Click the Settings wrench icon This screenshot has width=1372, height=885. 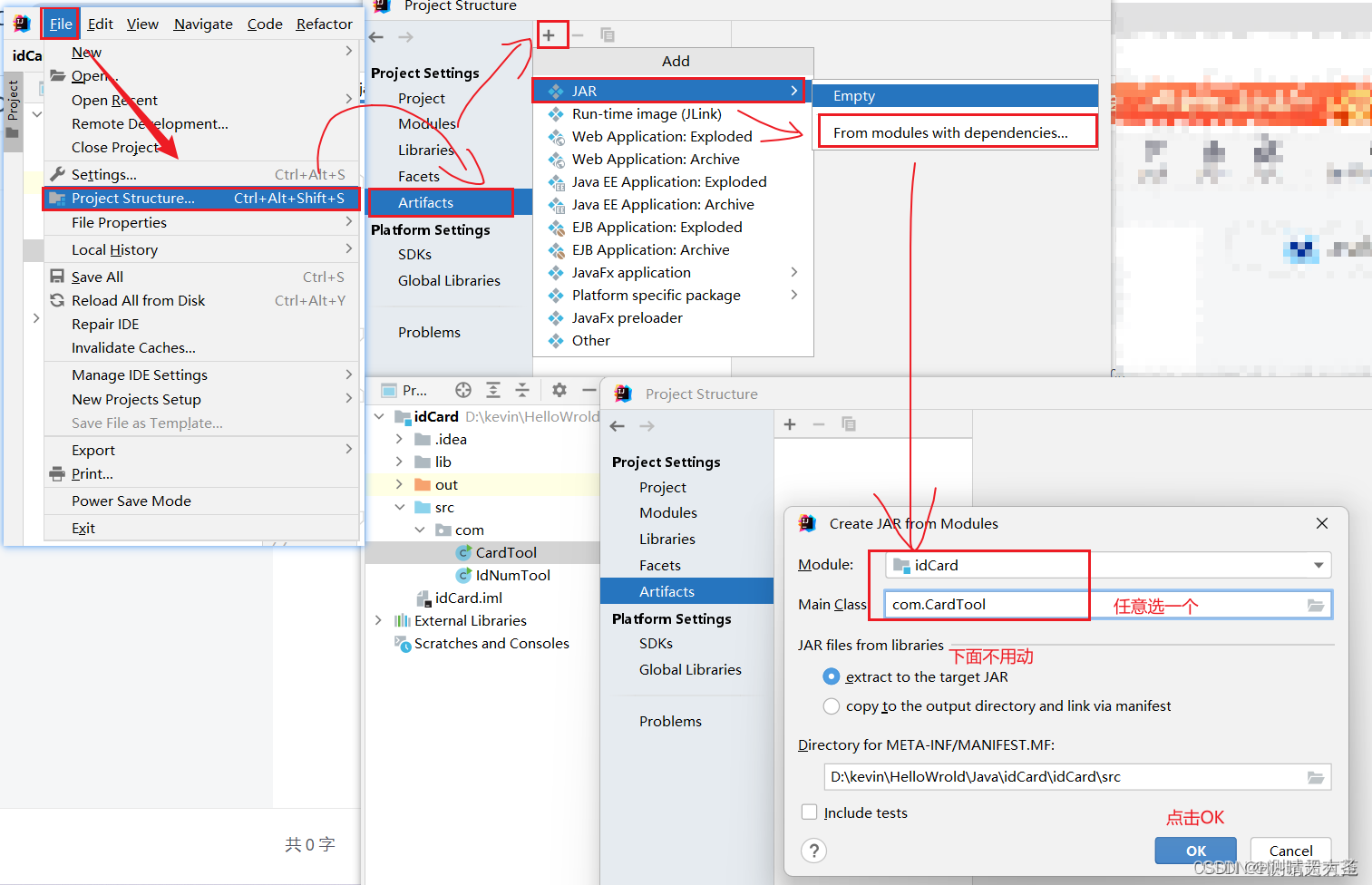(x=57, y=174)
